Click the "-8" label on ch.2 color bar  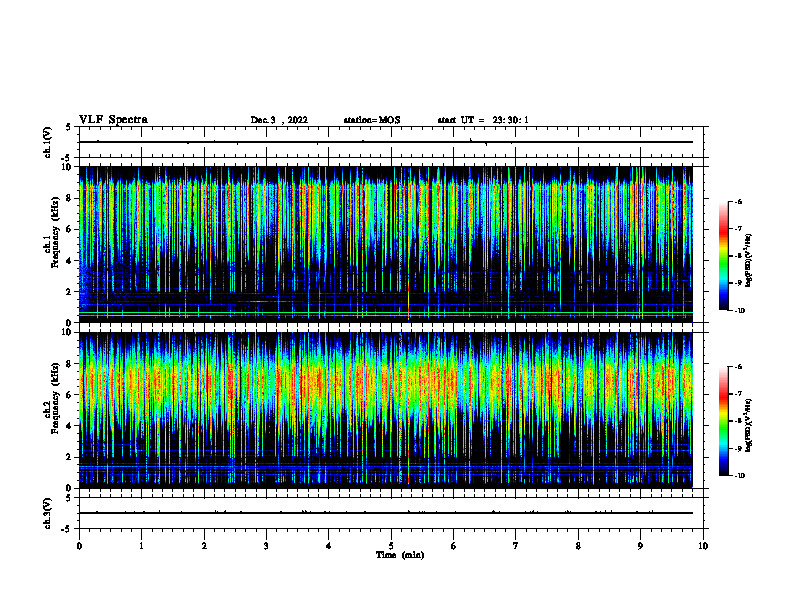tap(738, 421)
